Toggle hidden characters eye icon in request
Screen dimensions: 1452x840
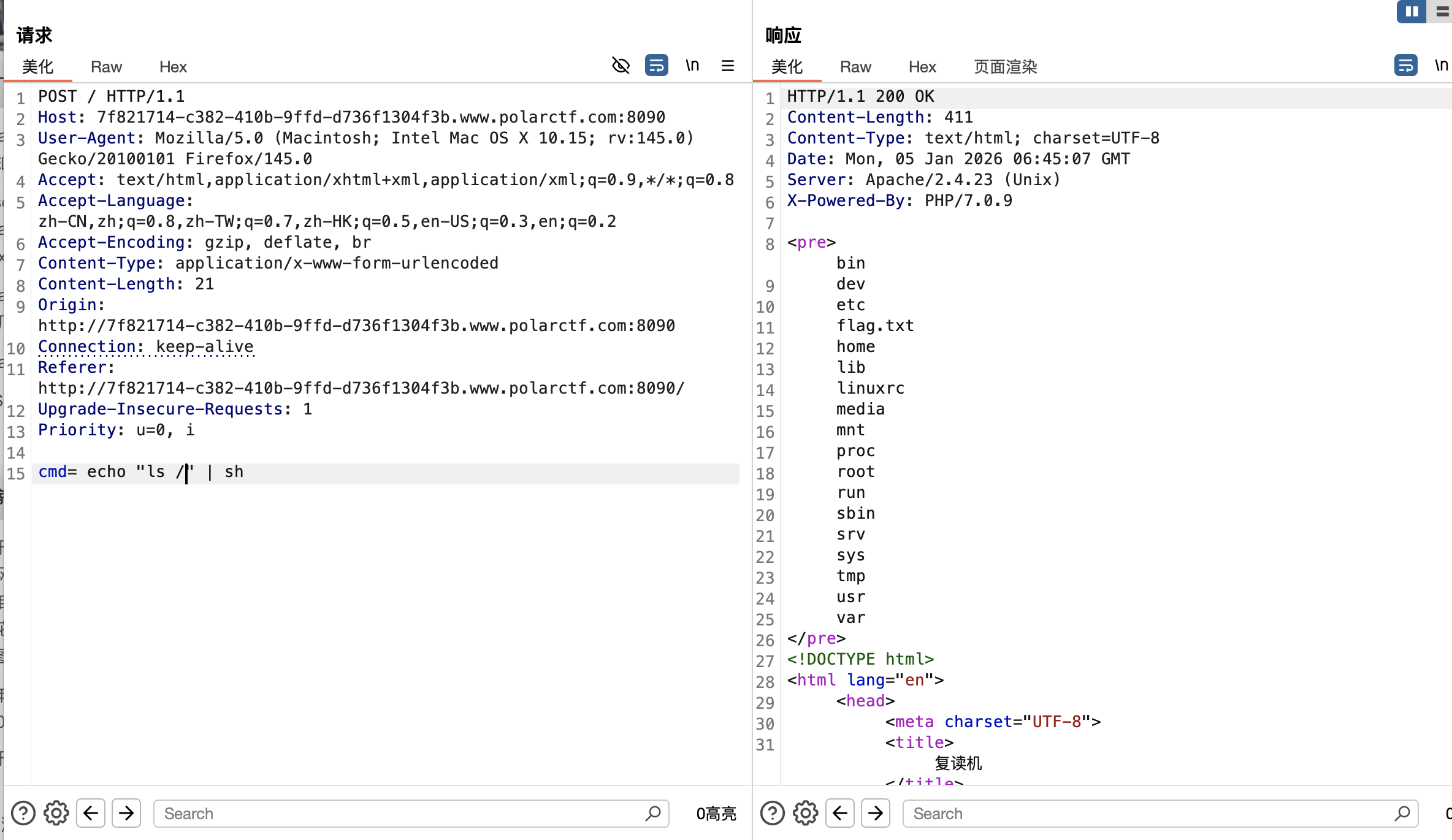pos(621,65)
